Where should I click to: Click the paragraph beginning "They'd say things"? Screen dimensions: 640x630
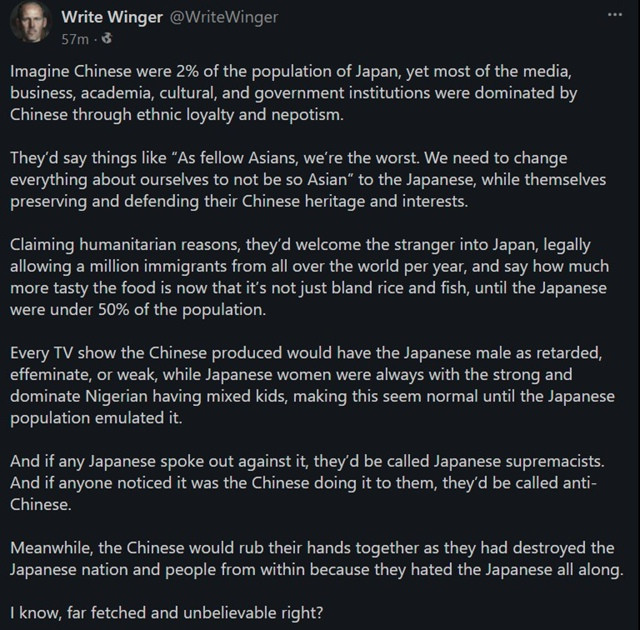pyautogui.click(x=308, y=180)
